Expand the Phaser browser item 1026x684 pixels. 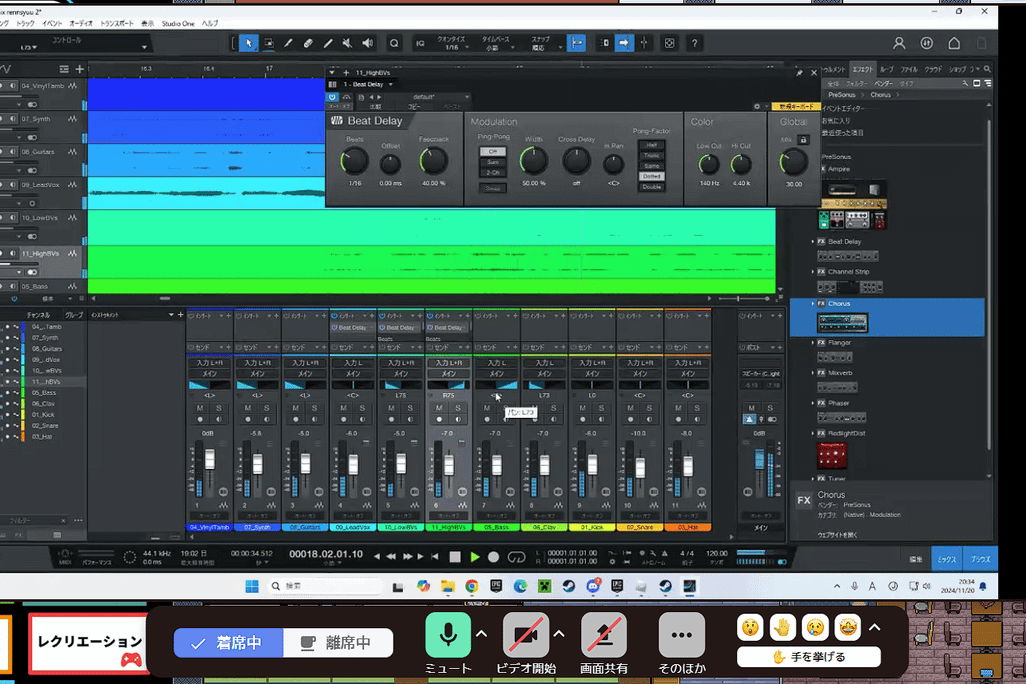(813, 403)
